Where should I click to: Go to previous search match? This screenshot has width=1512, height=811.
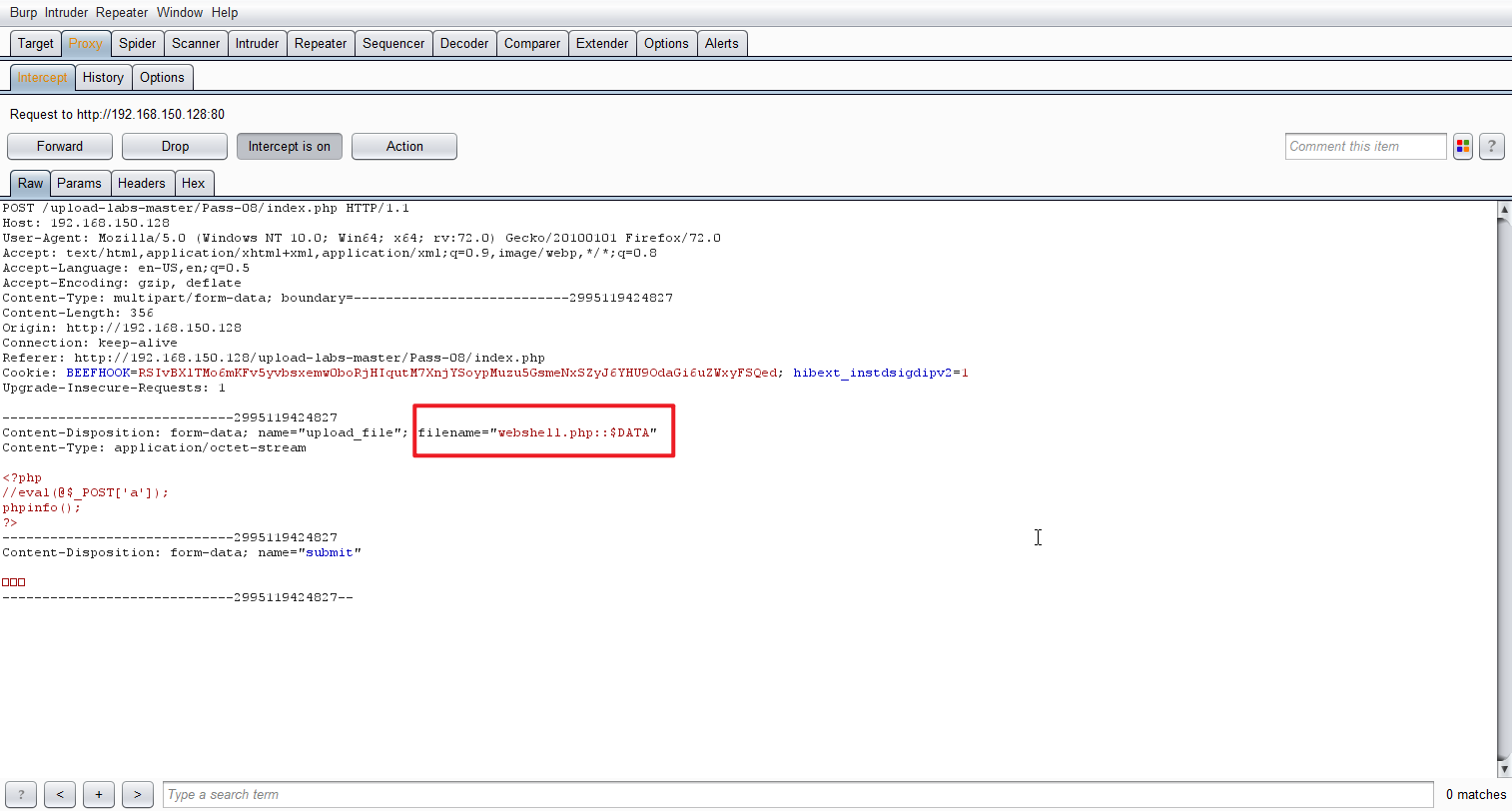pos(60,794)
